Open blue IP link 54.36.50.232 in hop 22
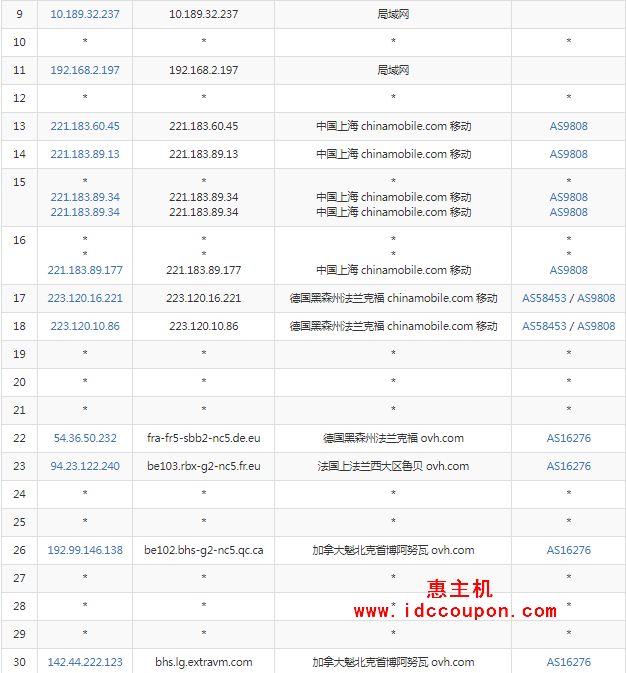626x673 pixels. coord(85,438)
